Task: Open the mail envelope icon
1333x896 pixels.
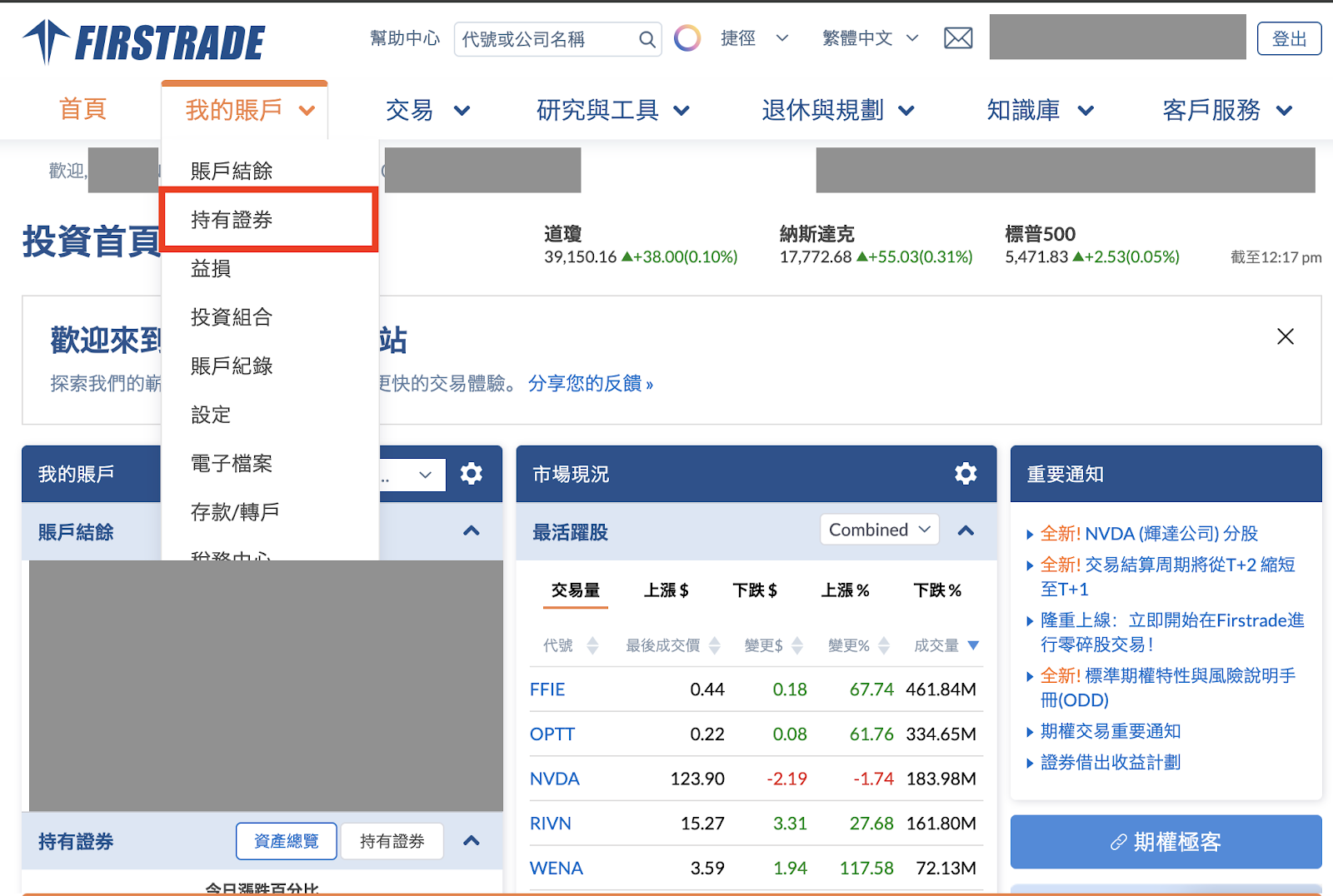Action: click(x=958, y=38)
